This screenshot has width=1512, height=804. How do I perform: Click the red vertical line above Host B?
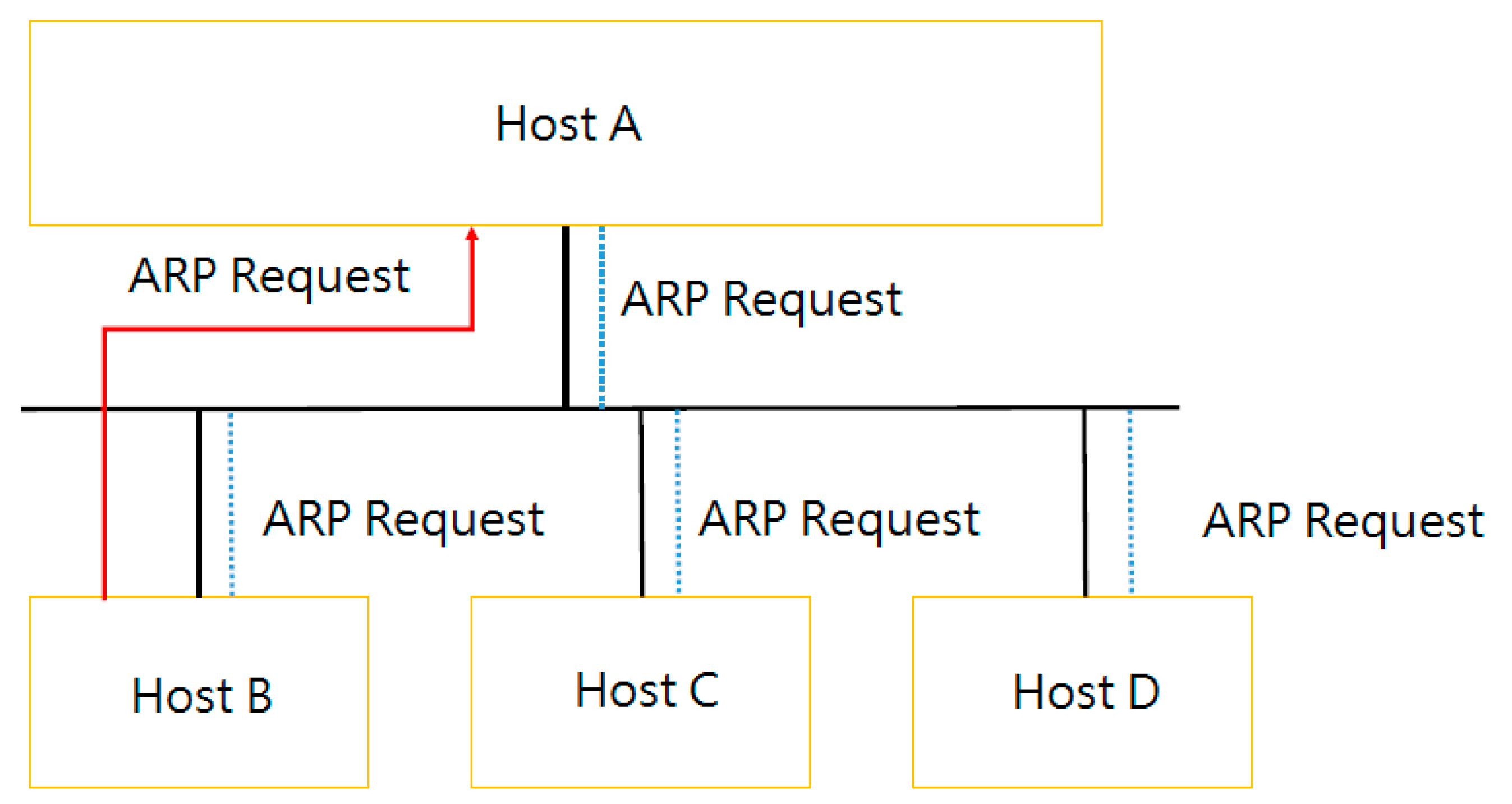(x=104, y=470)
